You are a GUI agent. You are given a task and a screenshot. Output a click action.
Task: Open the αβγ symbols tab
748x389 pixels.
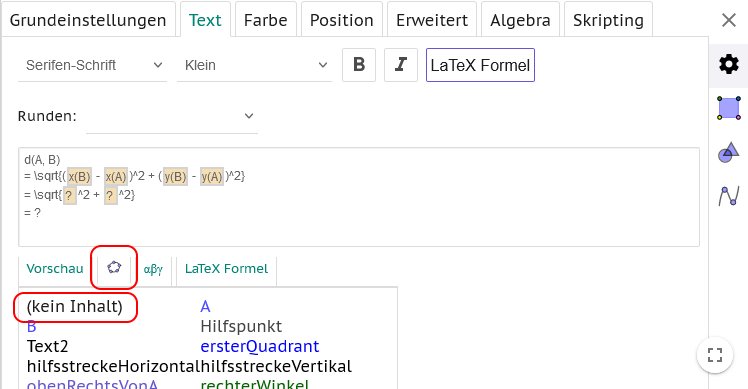tap(153, 269)
